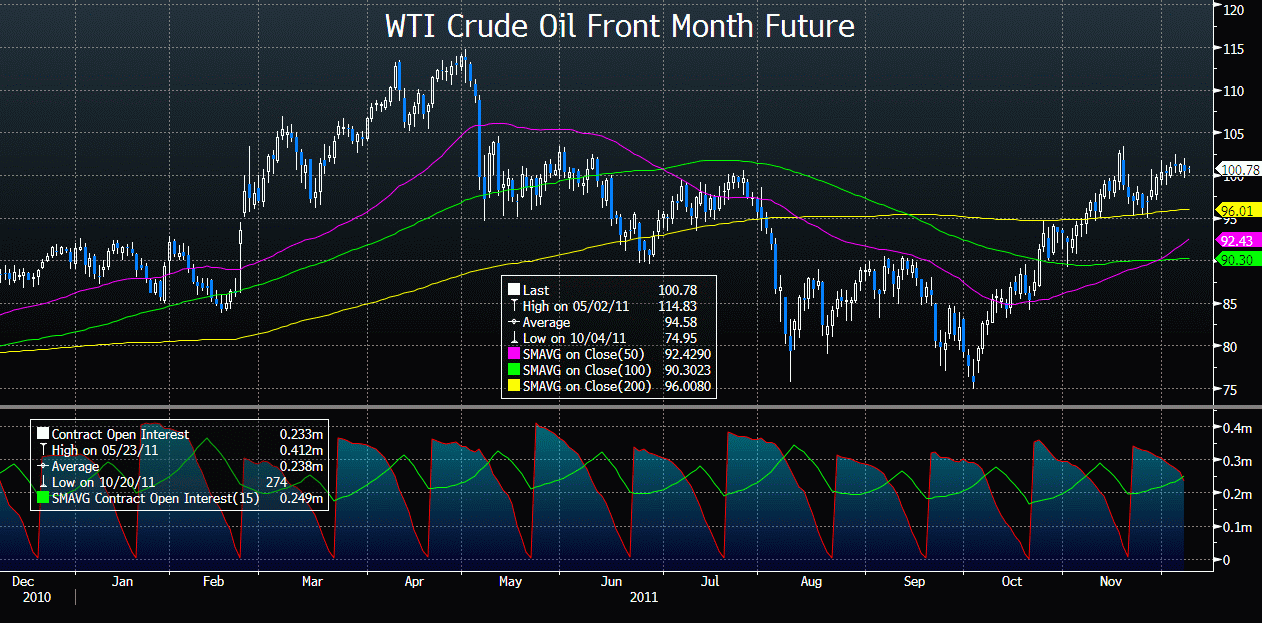Screen dimensions: 1262x623
Task: Click the 2010 year label on the date axis
Action: tap(23, 597)
